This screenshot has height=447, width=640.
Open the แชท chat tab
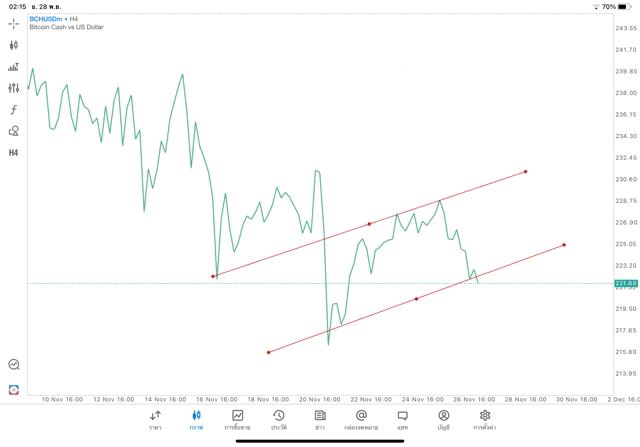coord(402,419)
